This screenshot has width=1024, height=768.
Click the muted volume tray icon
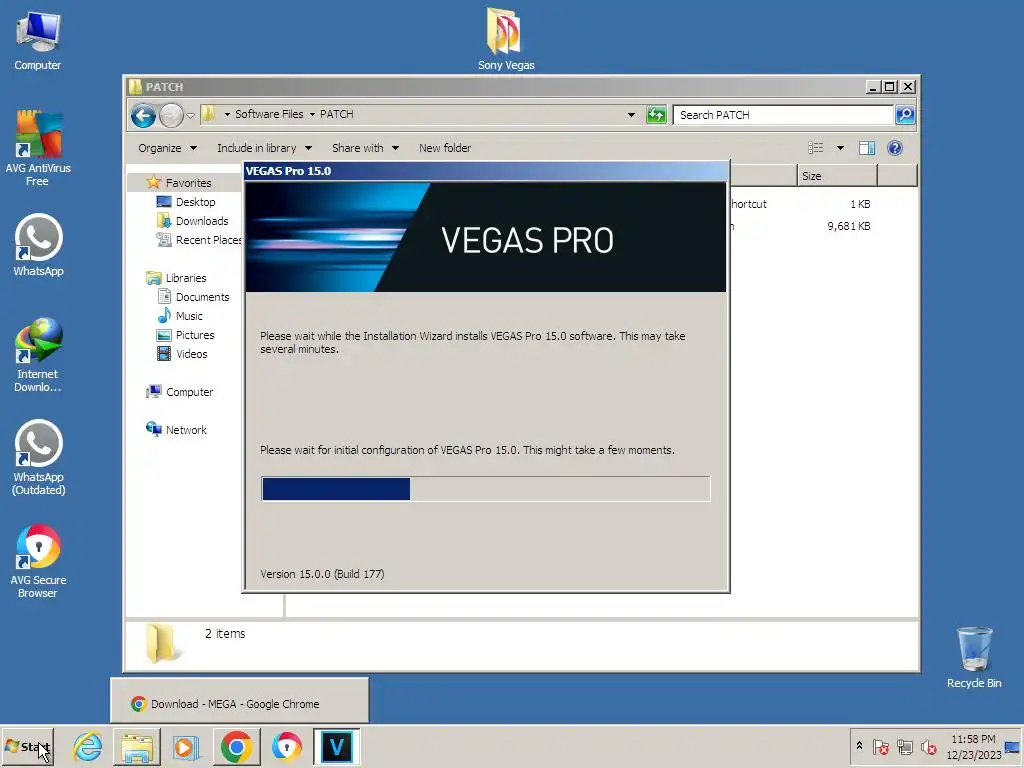point(928,746)
